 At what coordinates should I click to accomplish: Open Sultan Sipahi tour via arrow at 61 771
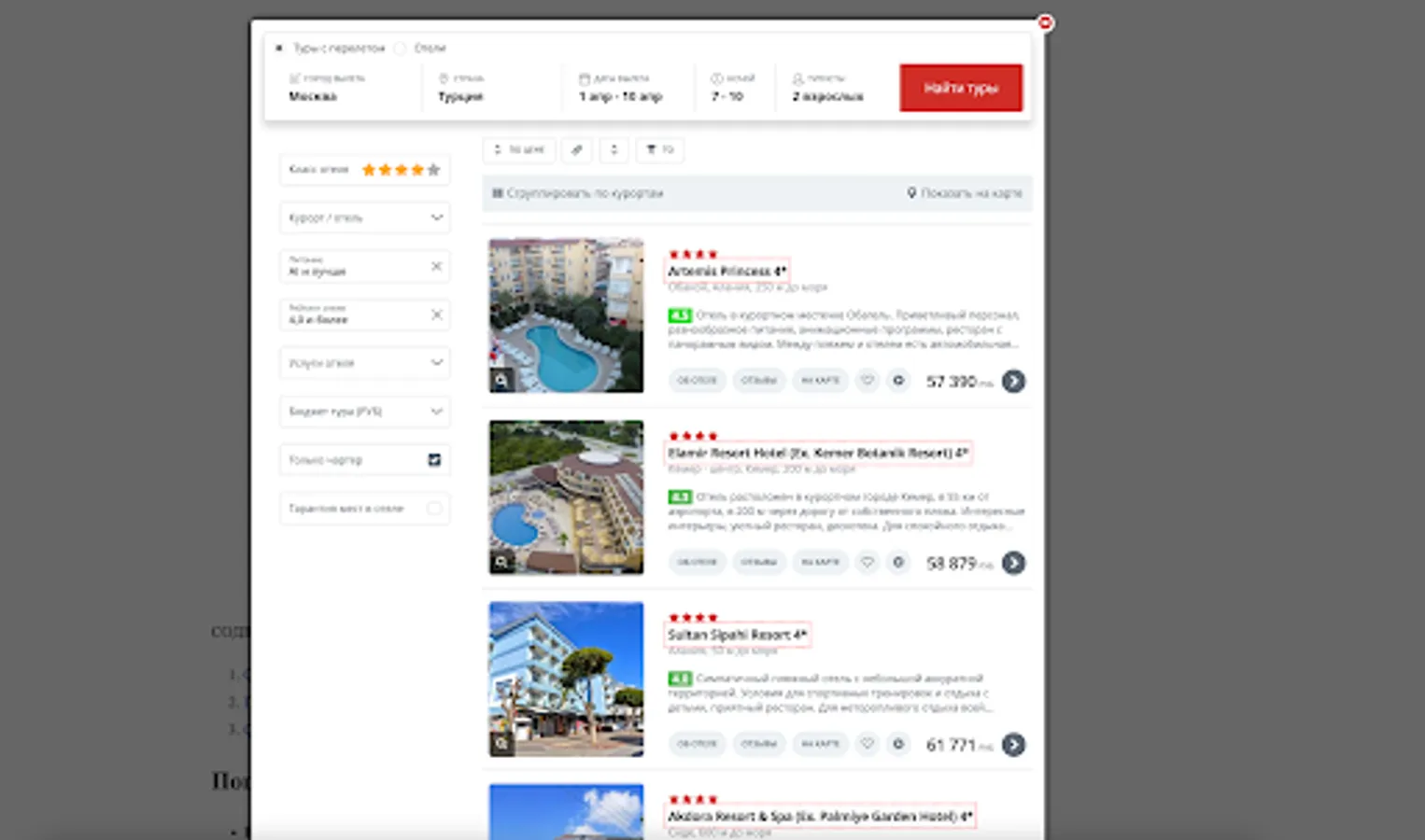(x=1013, y=745)
